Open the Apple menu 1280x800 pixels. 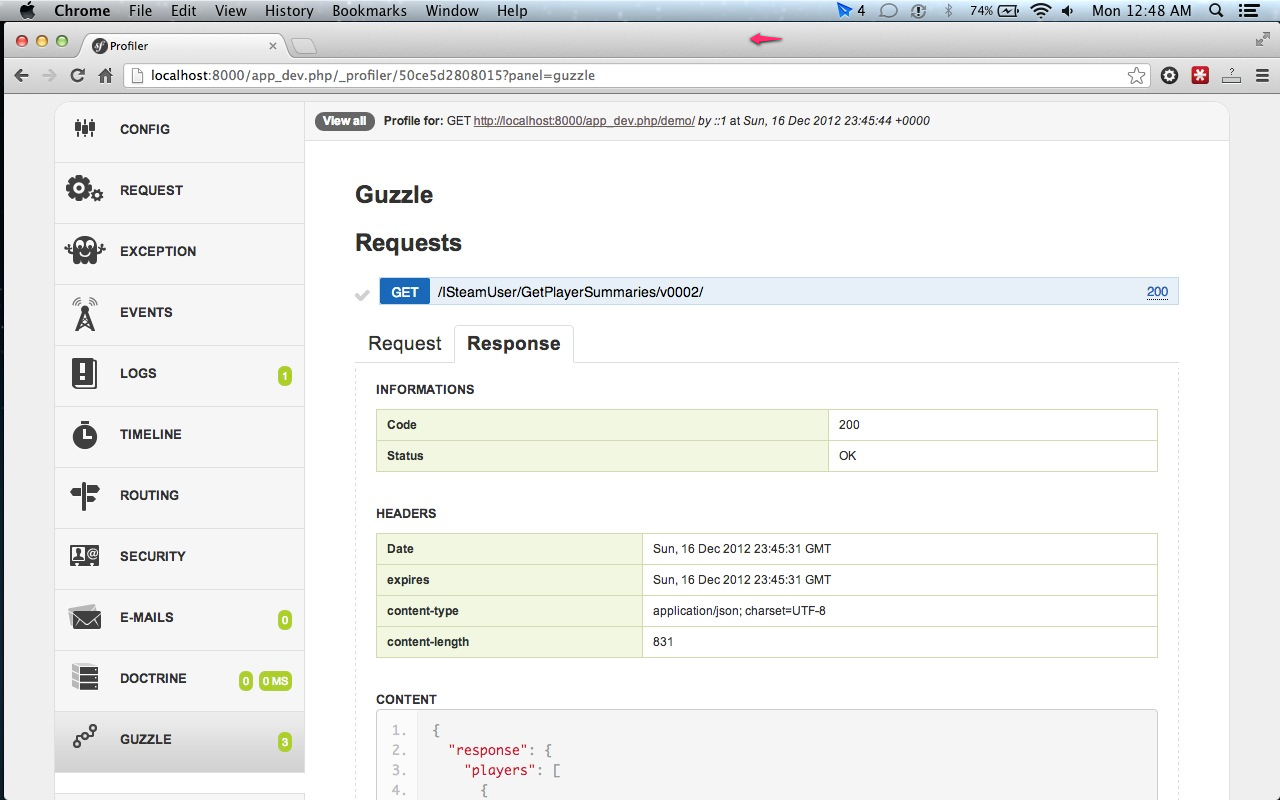pos(27,11)
